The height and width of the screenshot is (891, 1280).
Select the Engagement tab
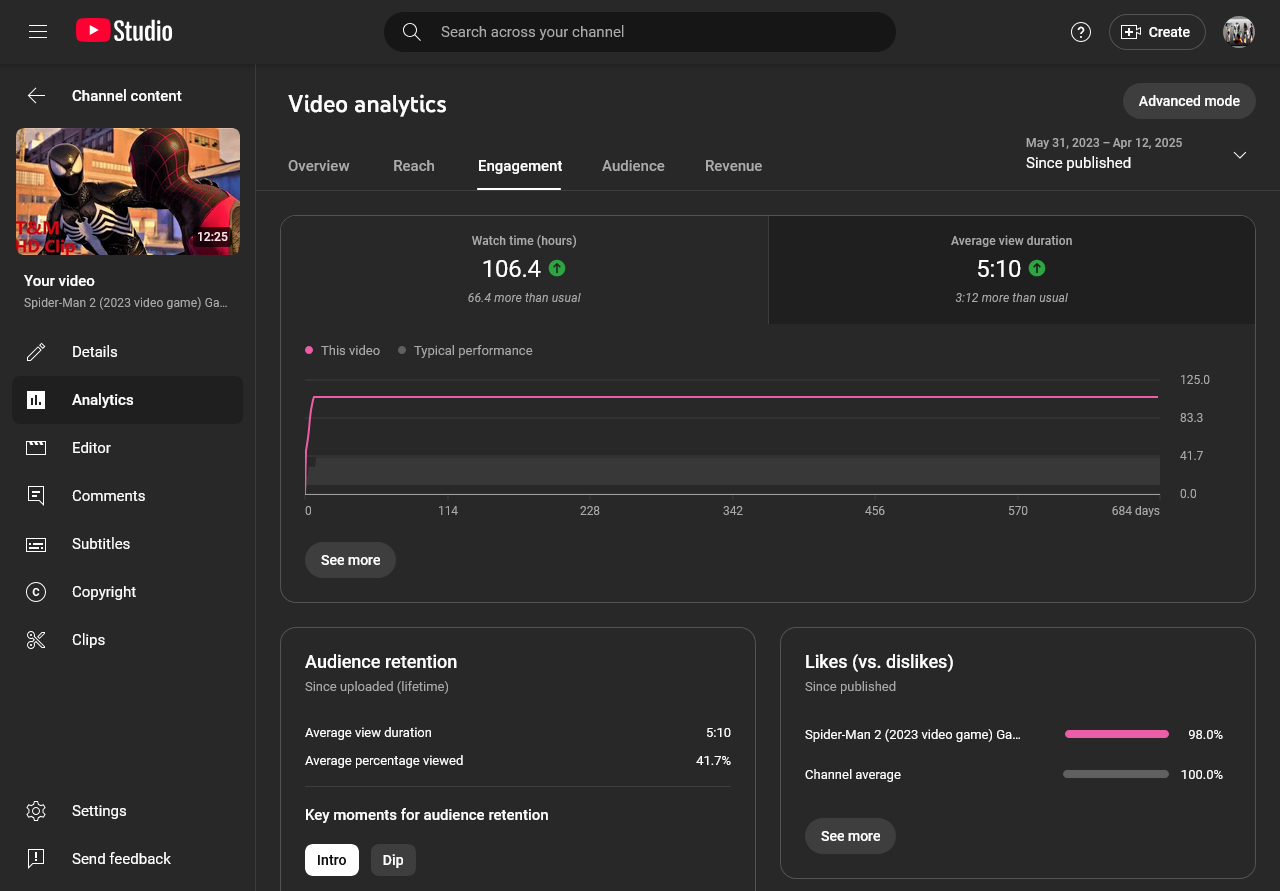pyautogui.click(x=520, y=166)
